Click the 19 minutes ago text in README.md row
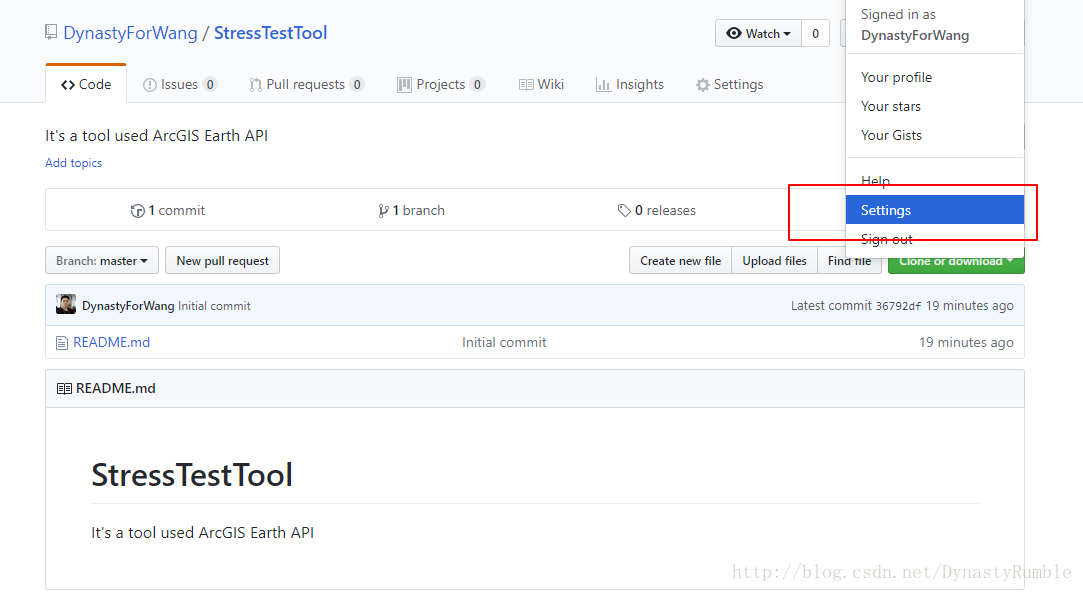 point(966,342)
